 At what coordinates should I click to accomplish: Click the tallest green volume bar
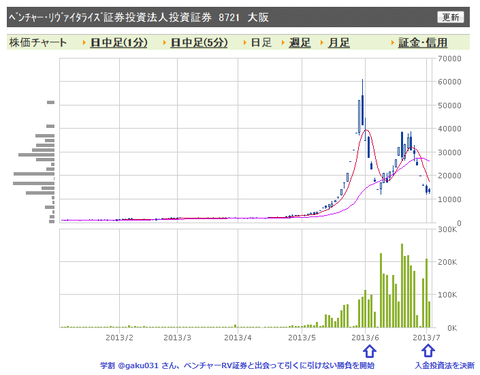point(402,285)
